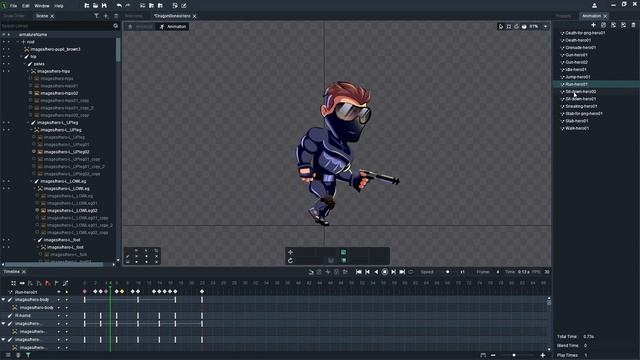Toggle visibility of armatureName in scene tree
The image size is (640, 360).
click(4, 35)
